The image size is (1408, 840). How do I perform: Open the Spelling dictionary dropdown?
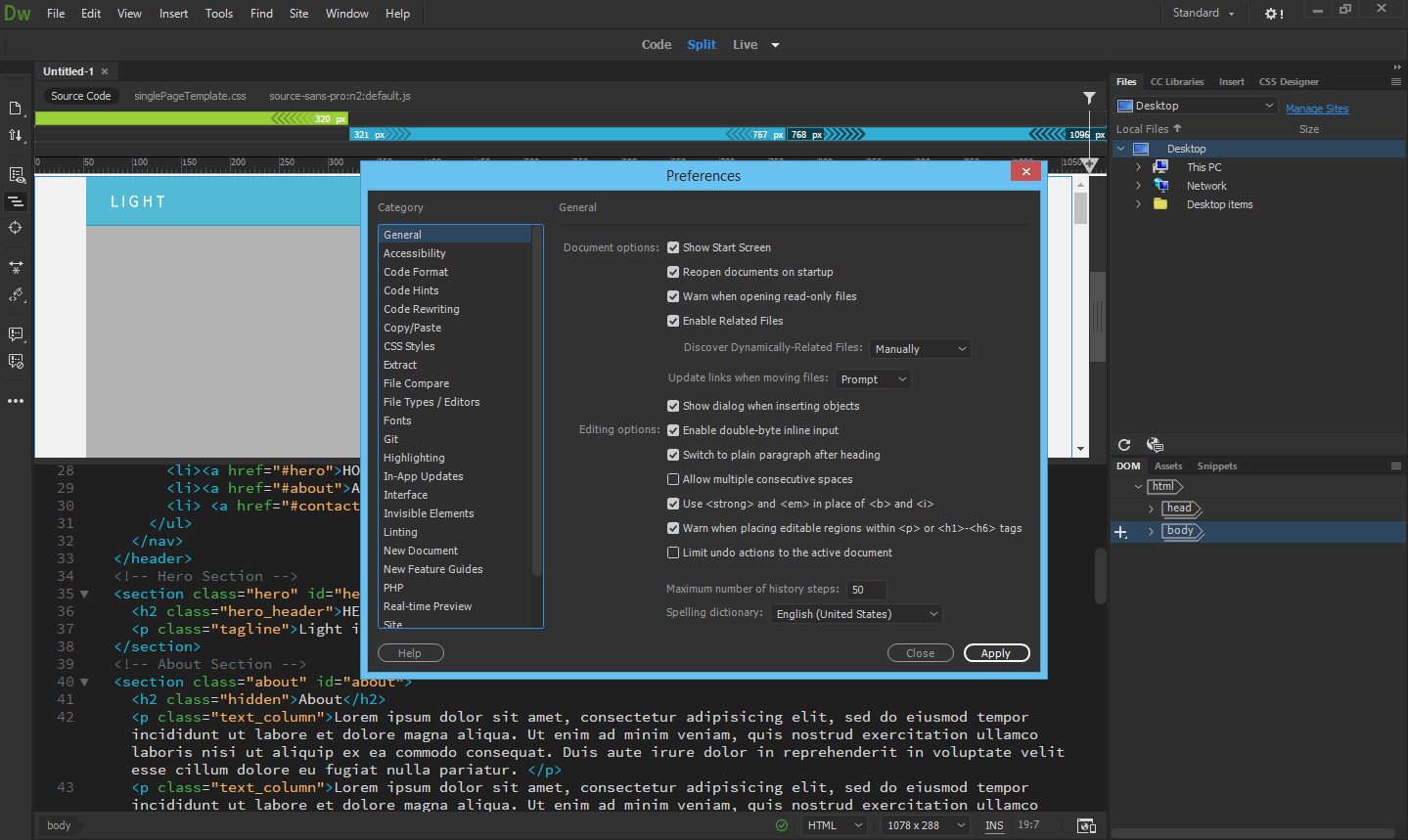[856, 614]
